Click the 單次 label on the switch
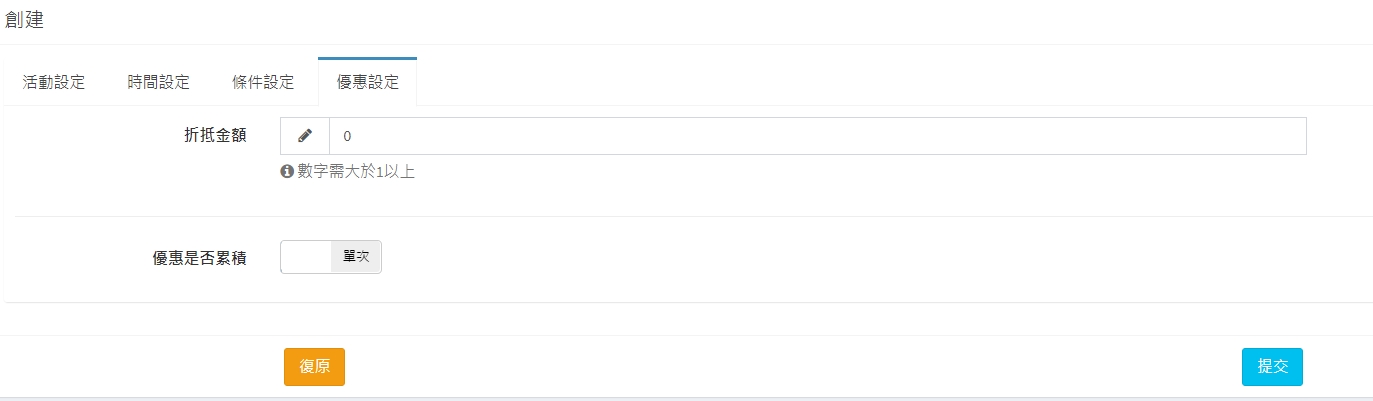The width and height of the screenshot is (1373, 401). pos(356,257)
